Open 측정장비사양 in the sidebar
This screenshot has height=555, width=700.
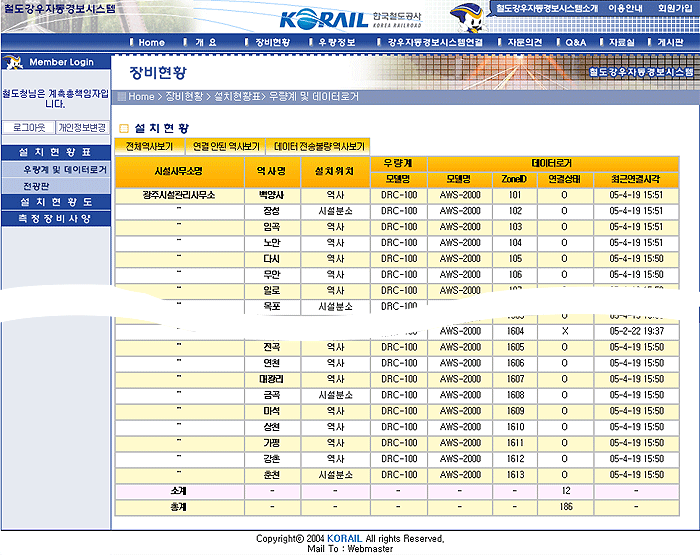click(56, 218)
